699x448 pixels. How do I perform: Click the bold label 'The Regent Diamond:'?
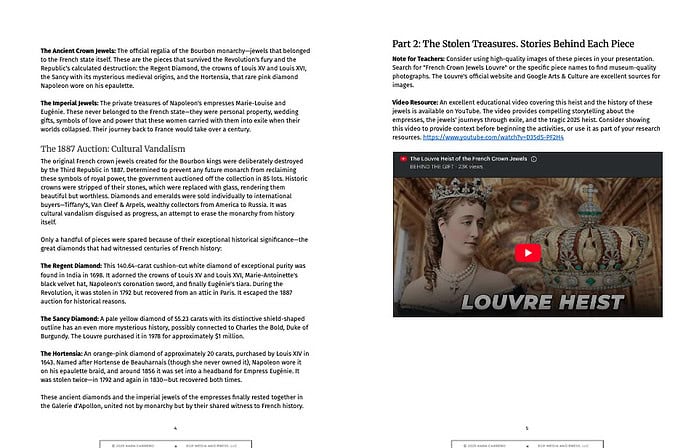tap(71, 266)
